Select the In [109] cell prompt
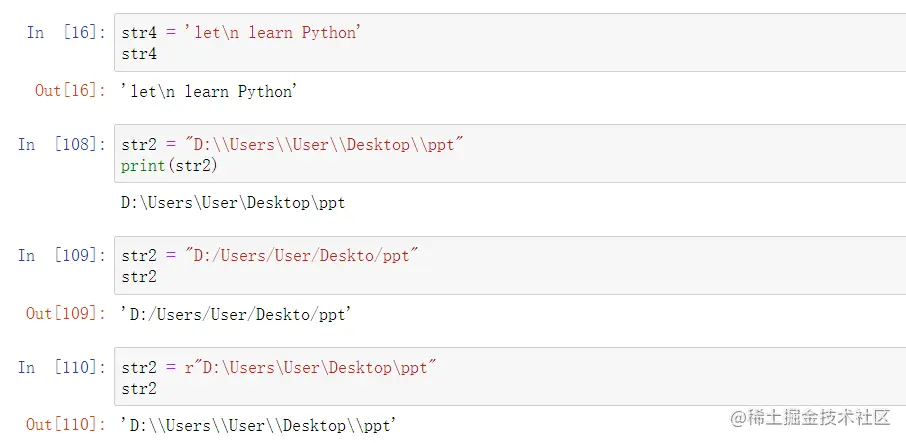The height and width of the screenshot is (443, 906). 61,255
